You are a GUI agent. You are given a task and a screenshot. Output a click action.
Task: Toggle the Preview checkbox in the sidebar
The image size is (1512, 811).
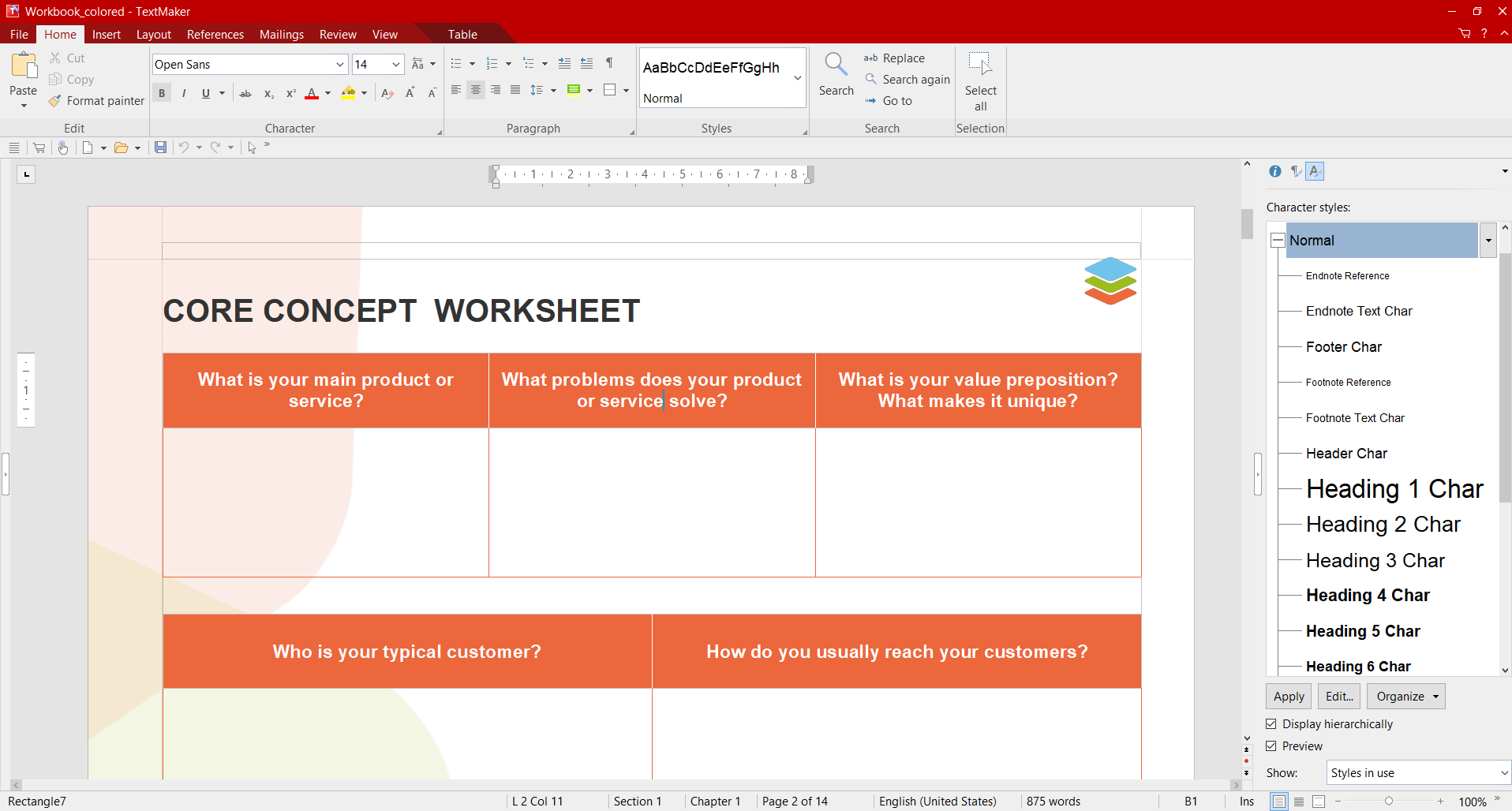coord(1271,746)
